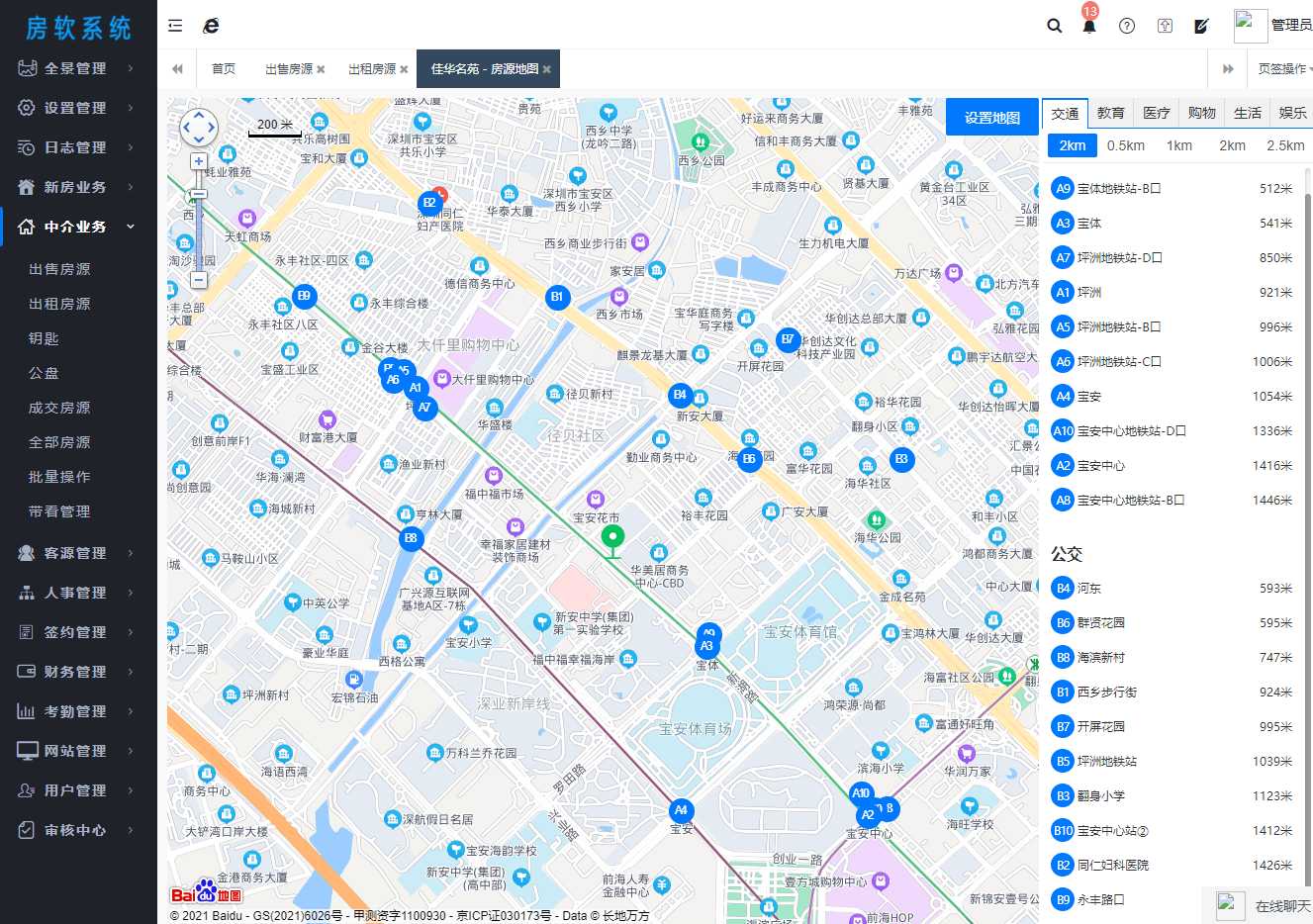The width and height of the screenshot is (1313, 924).
Task: Select 坪洲 A1 result at 921米
Action: click(x=1172, y=292)
